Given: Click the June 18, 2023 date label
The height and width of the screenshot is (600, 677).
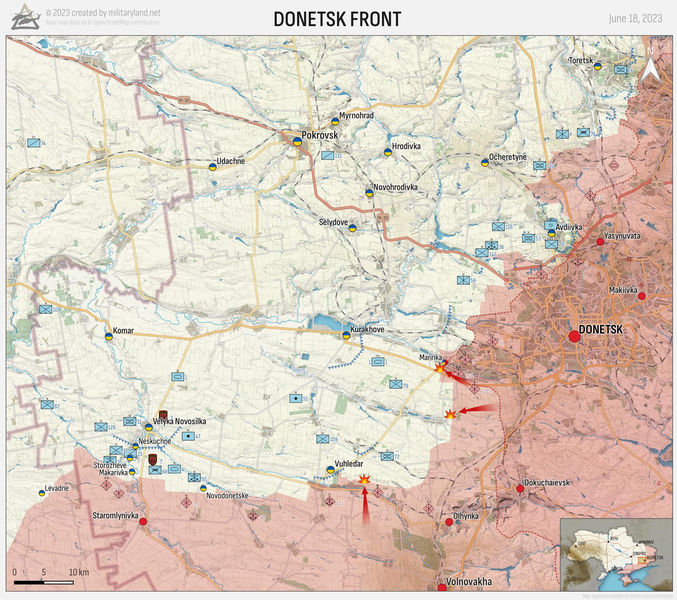Looking at the screenshot, I should coord(636,19).
